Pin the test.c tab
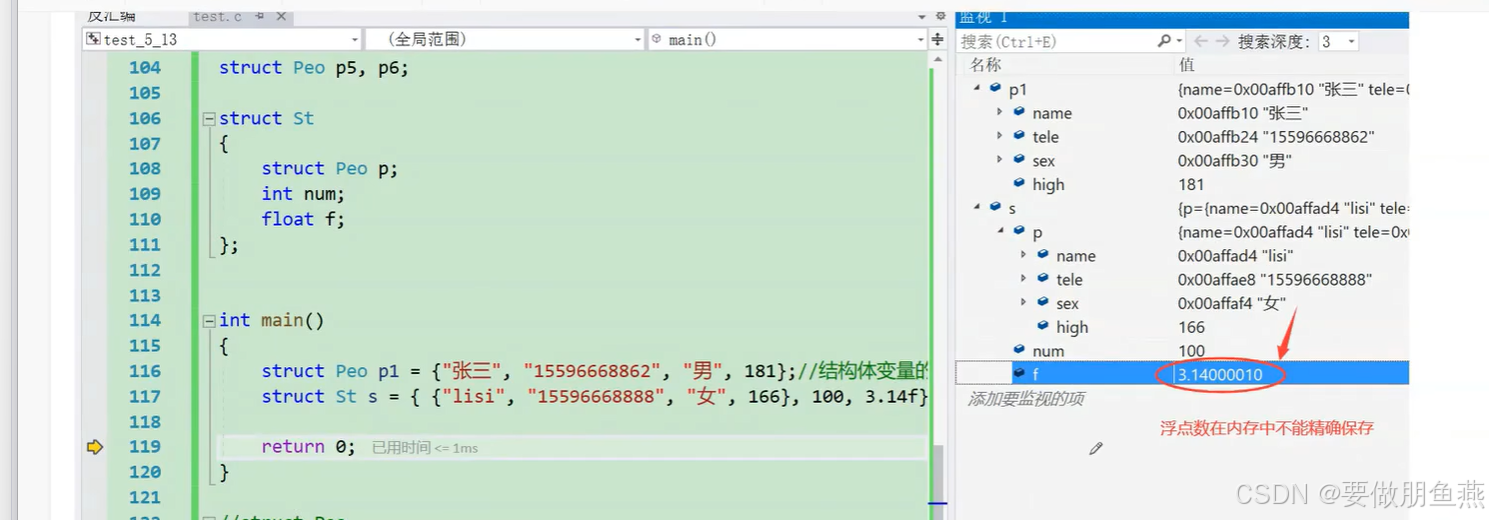Viewport: 1489px width, 520px height. pyautogui.click(x=260, y=16)
